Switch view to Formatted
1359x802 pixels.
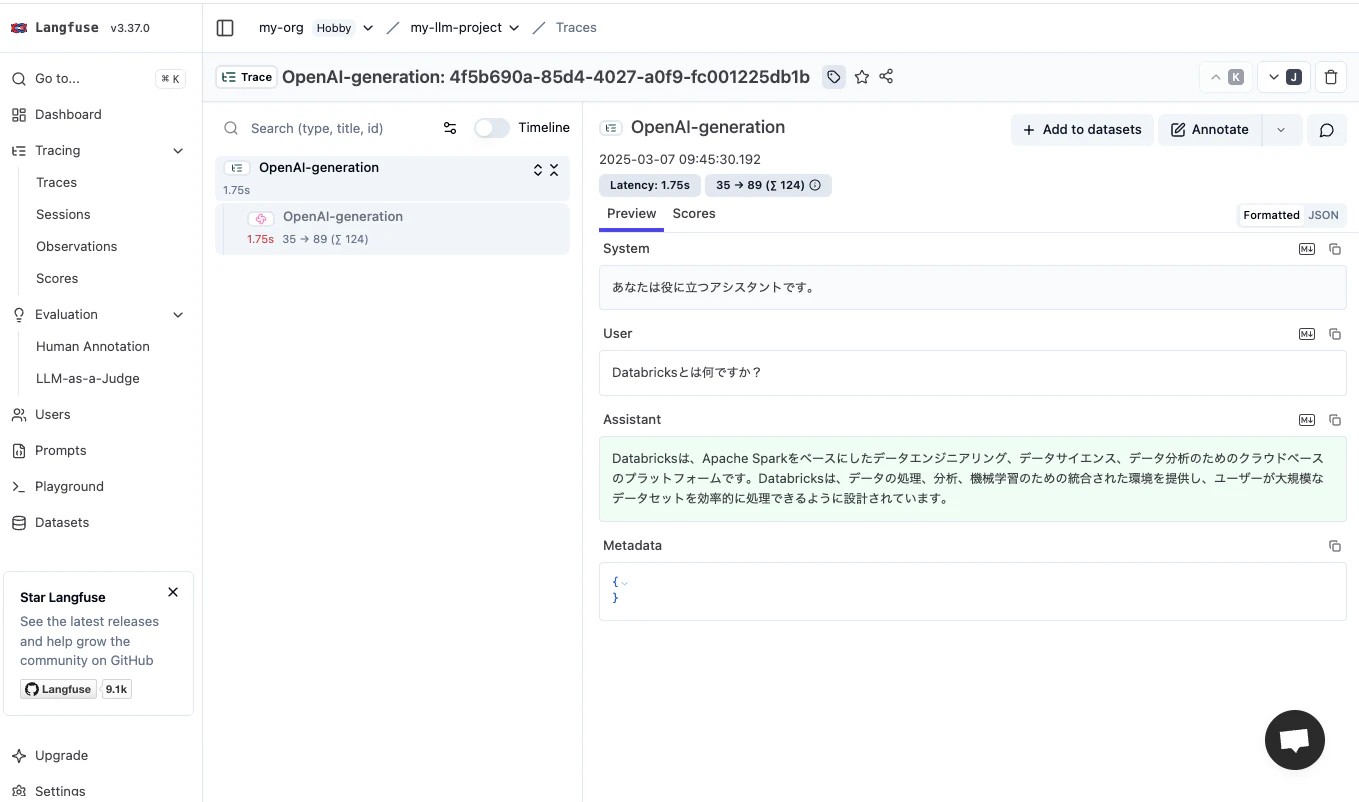(x=1271, y=215)
